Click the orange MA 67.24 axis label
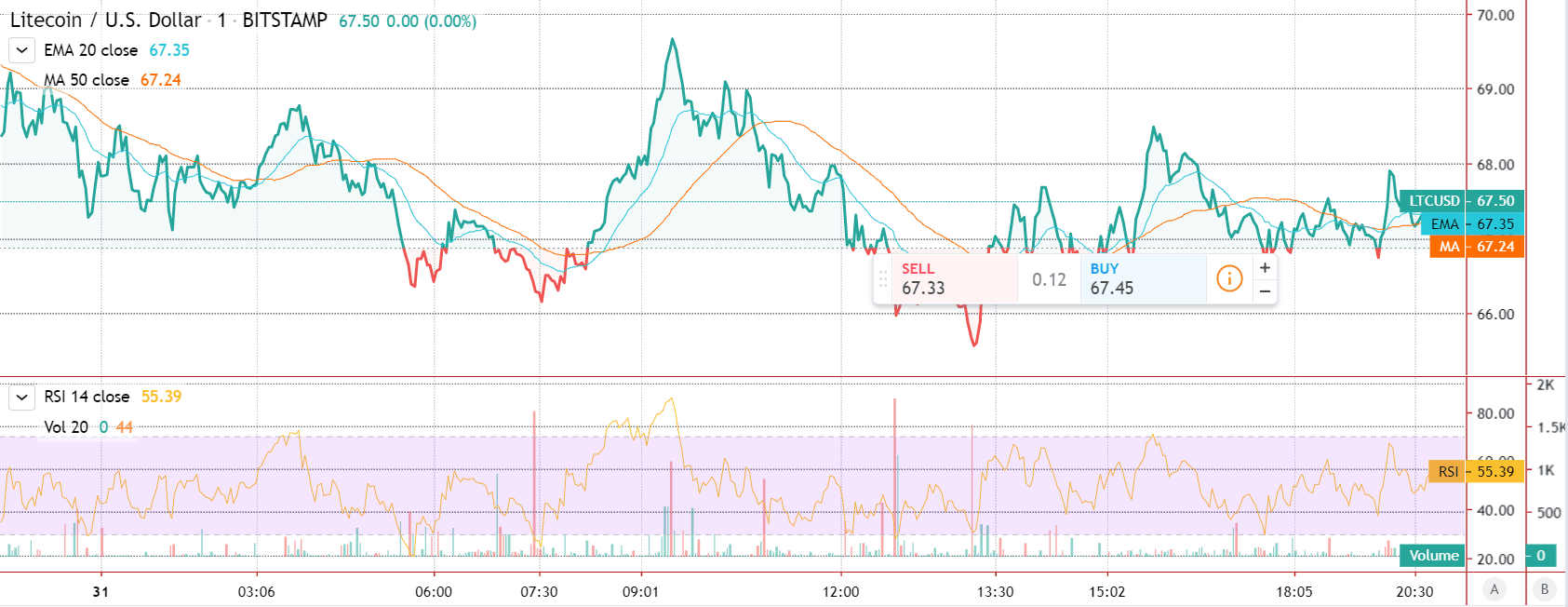1568x607 pixels. coord(1477,247)
